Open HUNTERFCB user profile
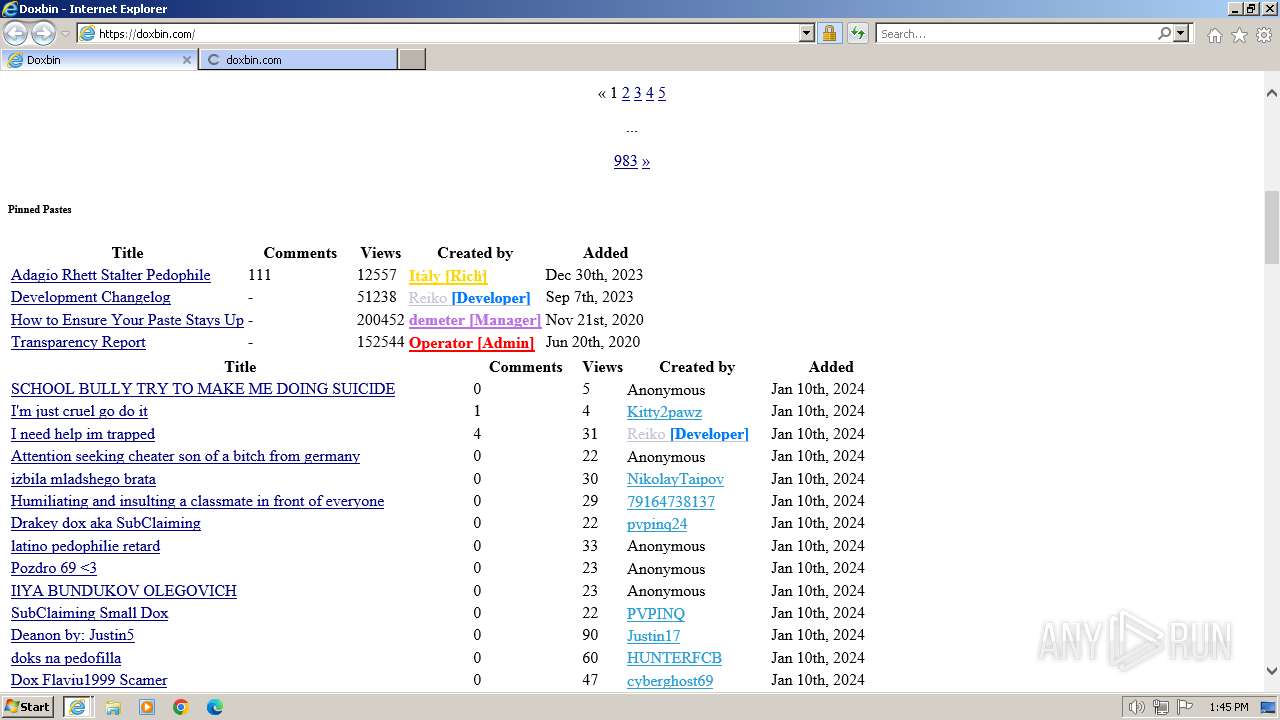 [x=675, y=658]
